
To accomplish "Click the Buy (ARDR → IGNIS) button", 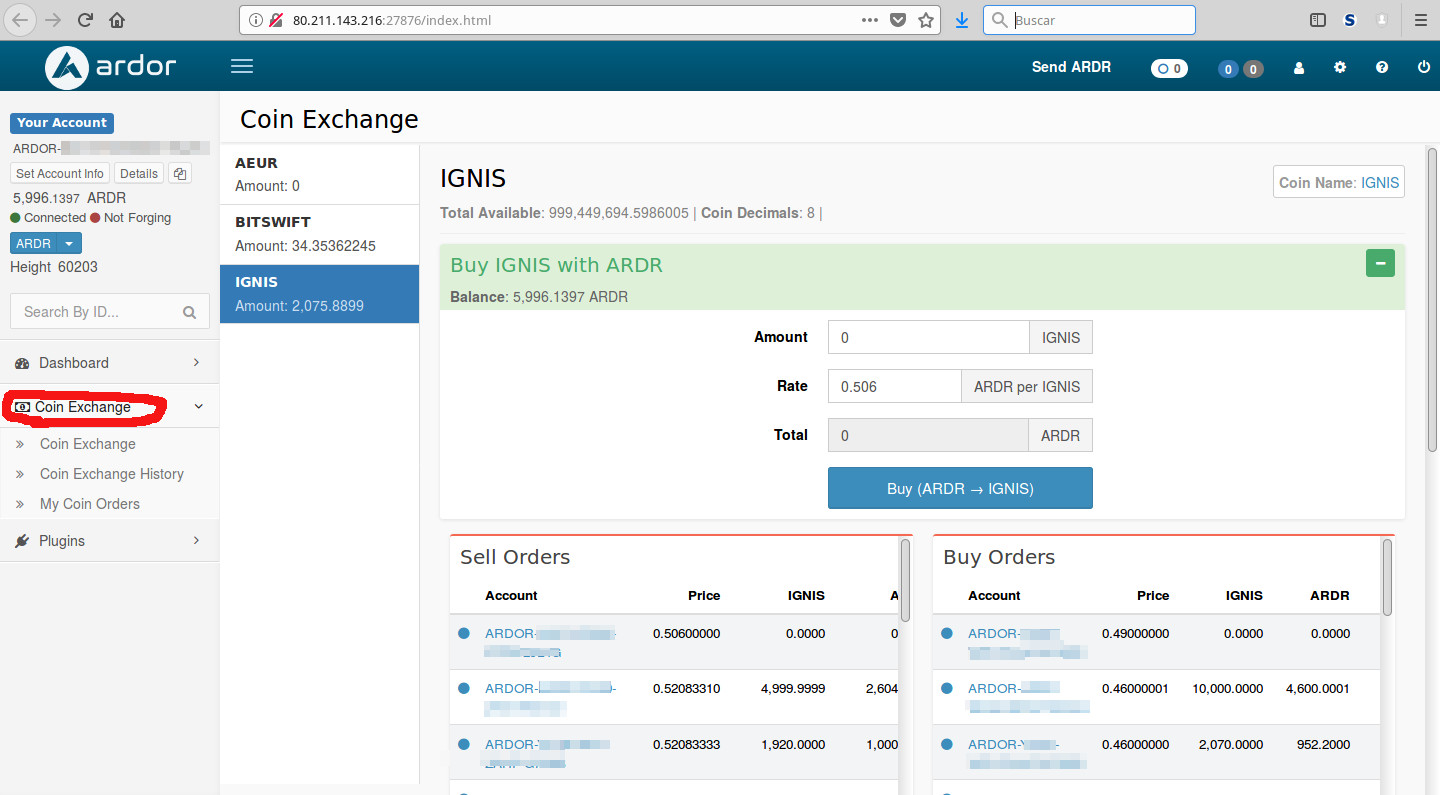I will coord(960,488).
